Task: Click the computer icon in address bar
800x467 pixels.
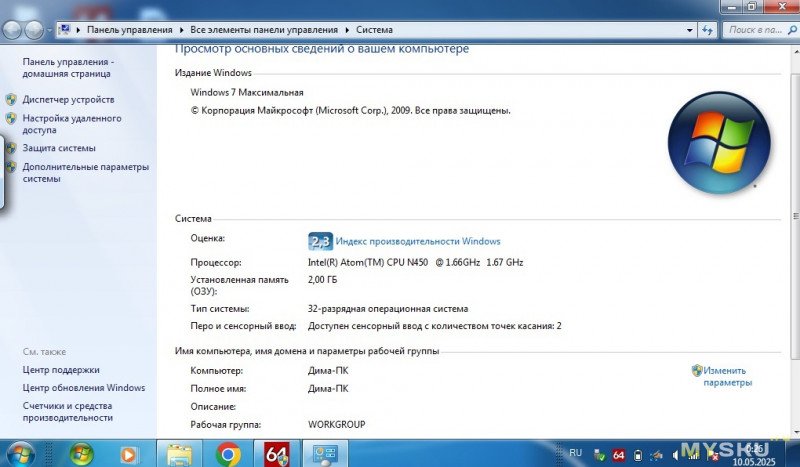Action: click(65, 30)
